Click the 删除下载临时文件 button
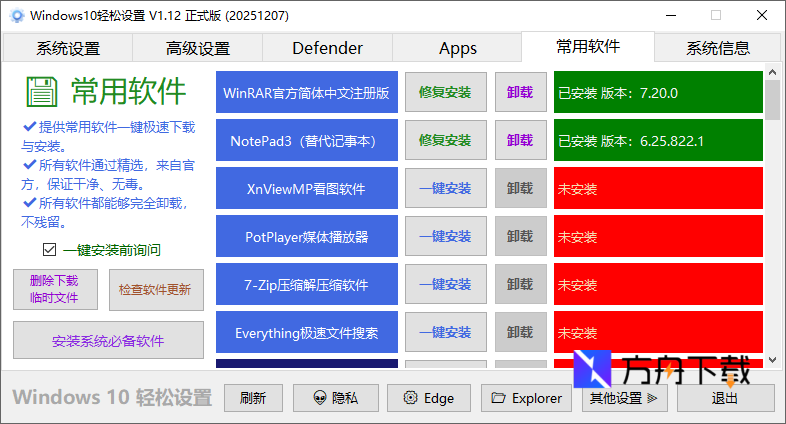 click(x=55, y=289)
